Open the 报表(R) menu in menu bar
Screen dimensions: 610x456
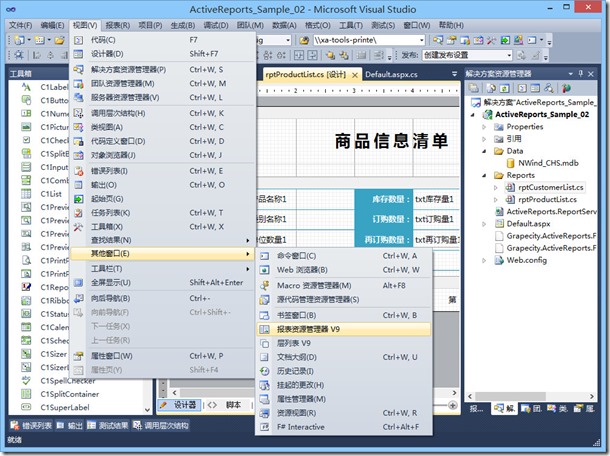[x=117, y=25]
